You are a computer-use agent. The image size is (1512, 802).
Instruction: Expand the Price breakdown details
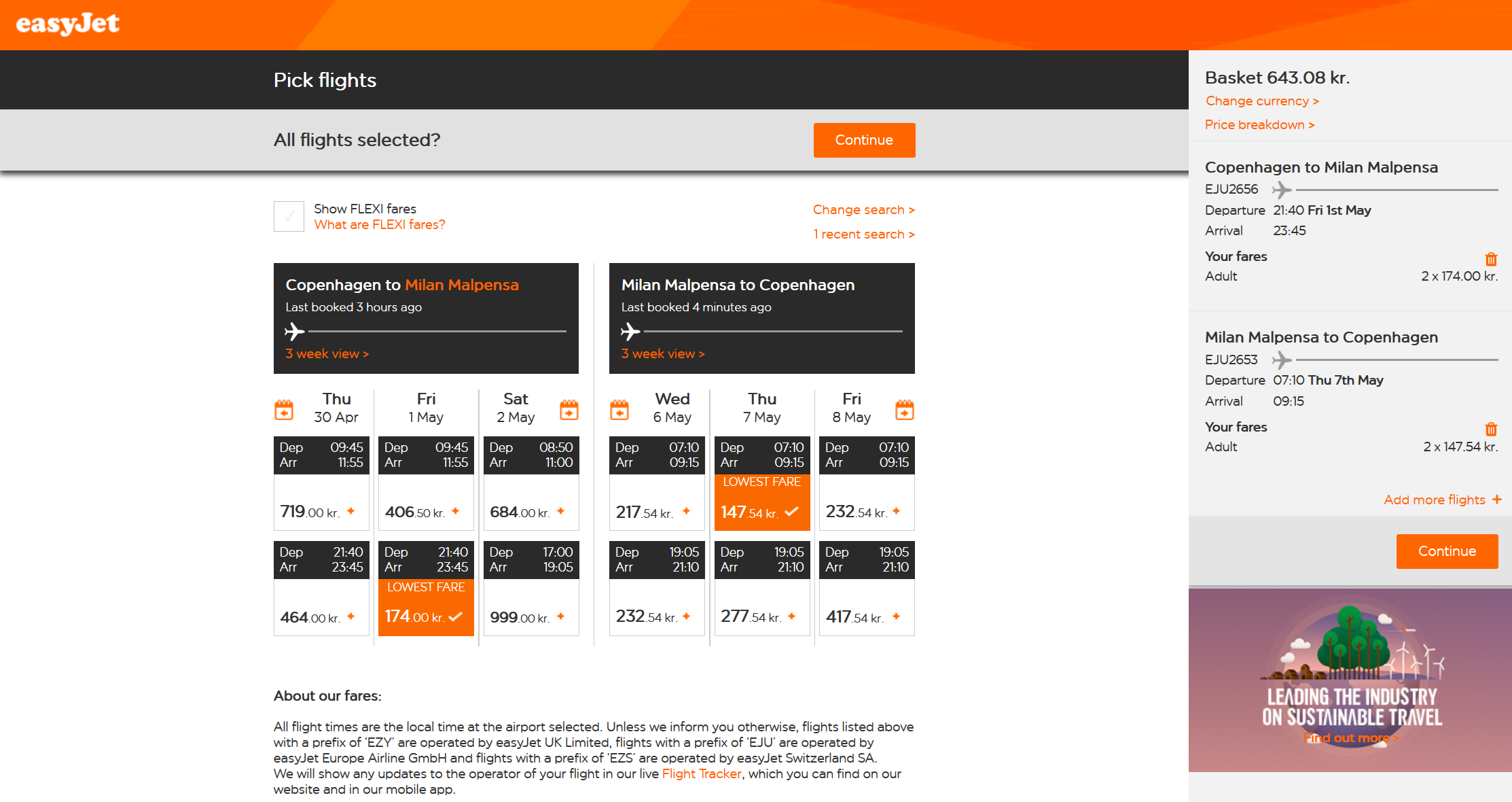1259,125
